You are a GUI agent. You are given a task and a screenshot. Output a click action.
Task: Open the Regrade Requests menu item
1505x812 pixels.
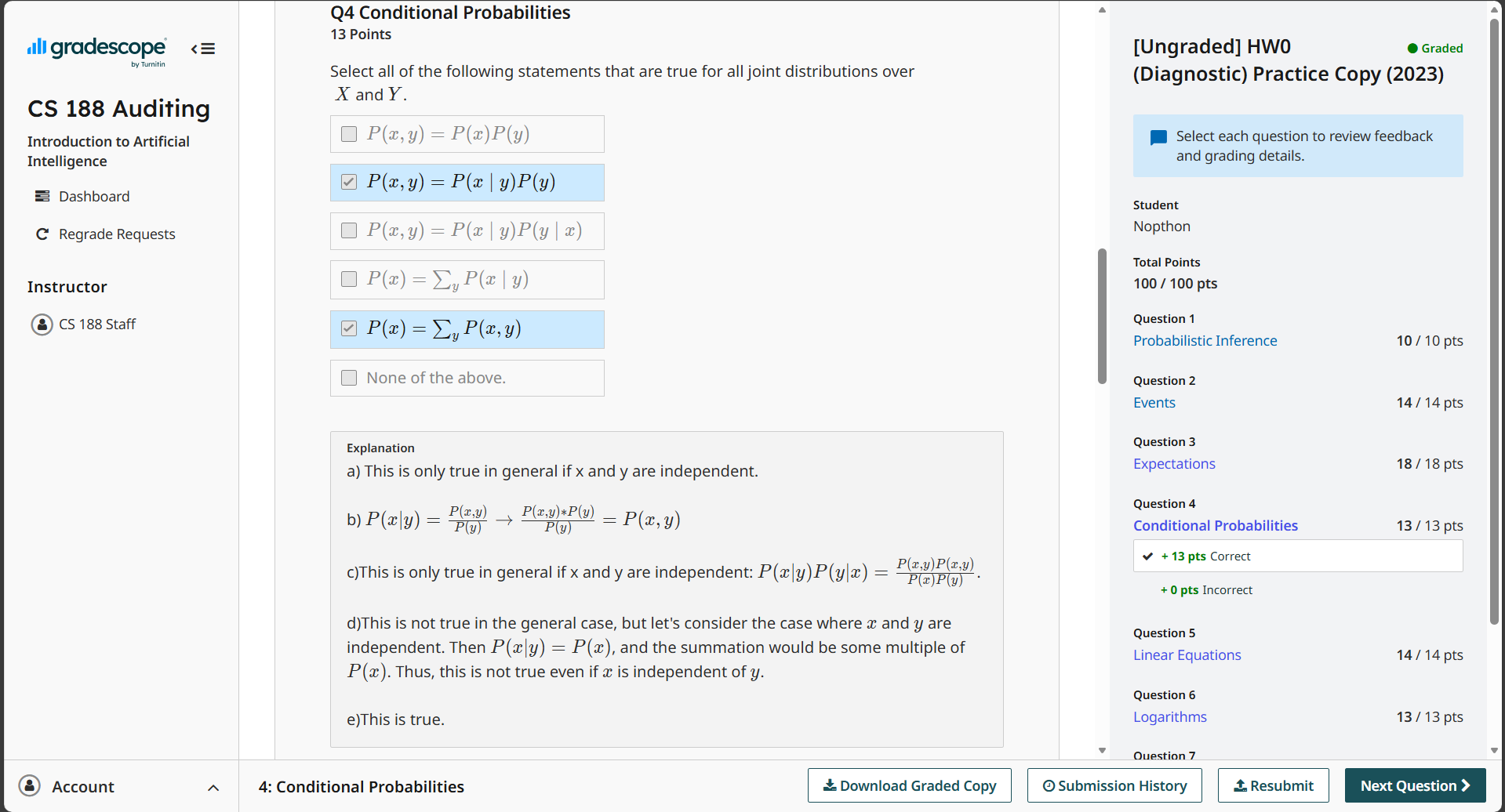pyautogui.click(x=117, y=234)
